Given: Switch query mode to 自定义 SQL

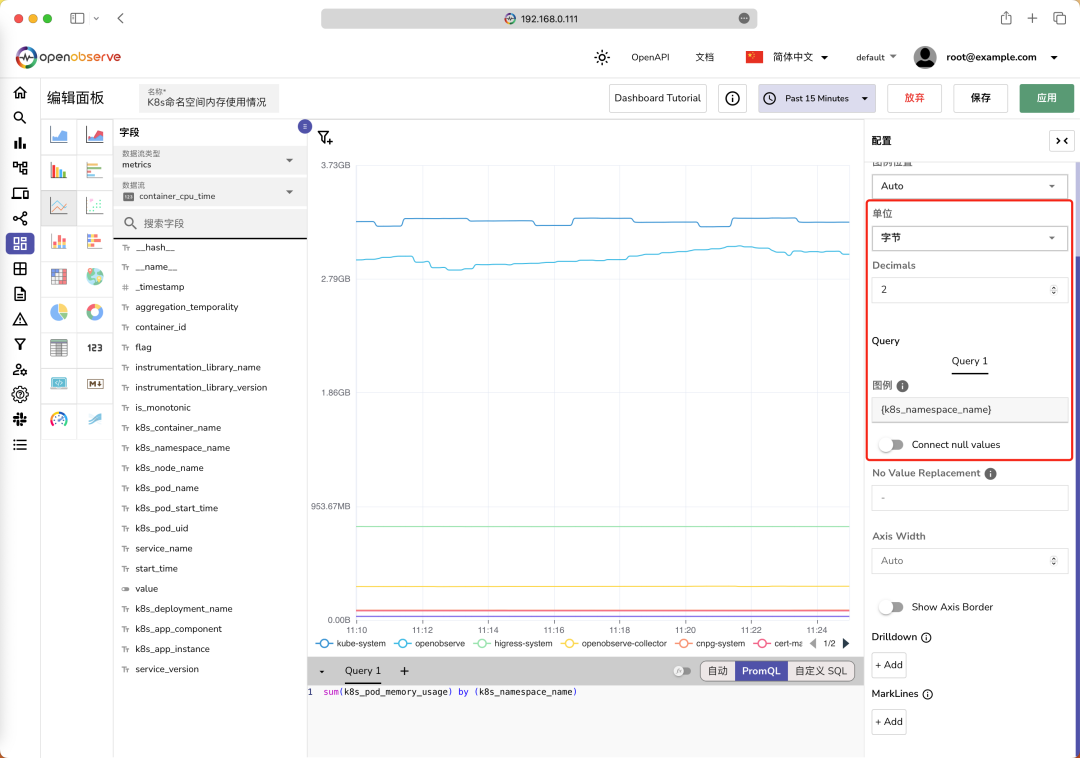Looking at the screenshot, I should 821,671.
